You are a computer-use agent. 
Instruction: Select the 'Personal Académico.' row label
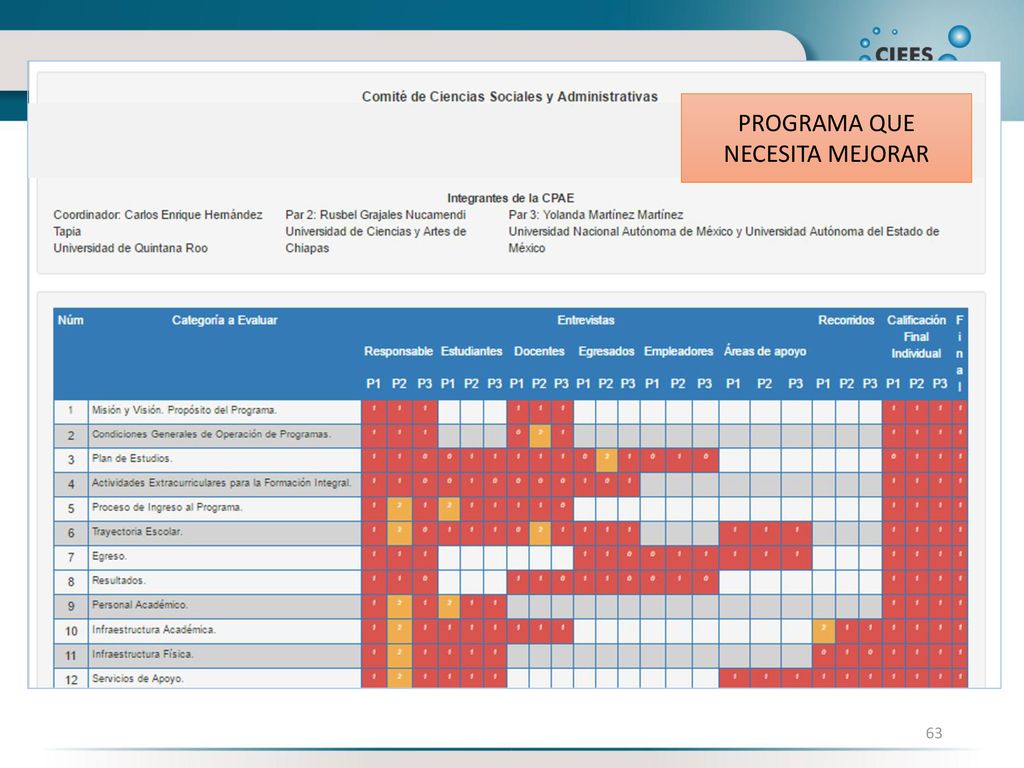point(140,605)
